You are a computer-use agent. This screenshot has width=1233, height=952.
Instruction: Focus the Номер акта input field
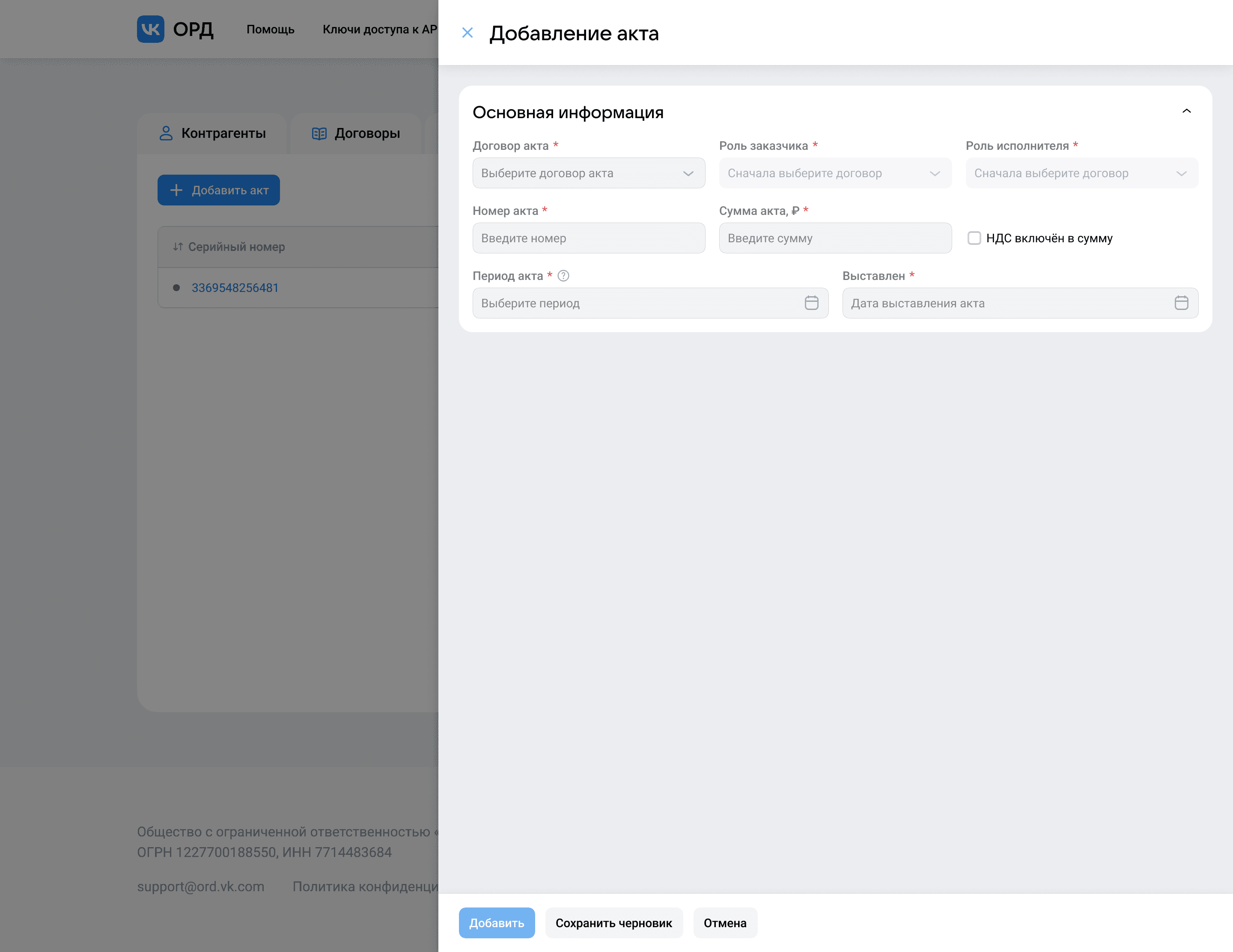tap(588, 238)
